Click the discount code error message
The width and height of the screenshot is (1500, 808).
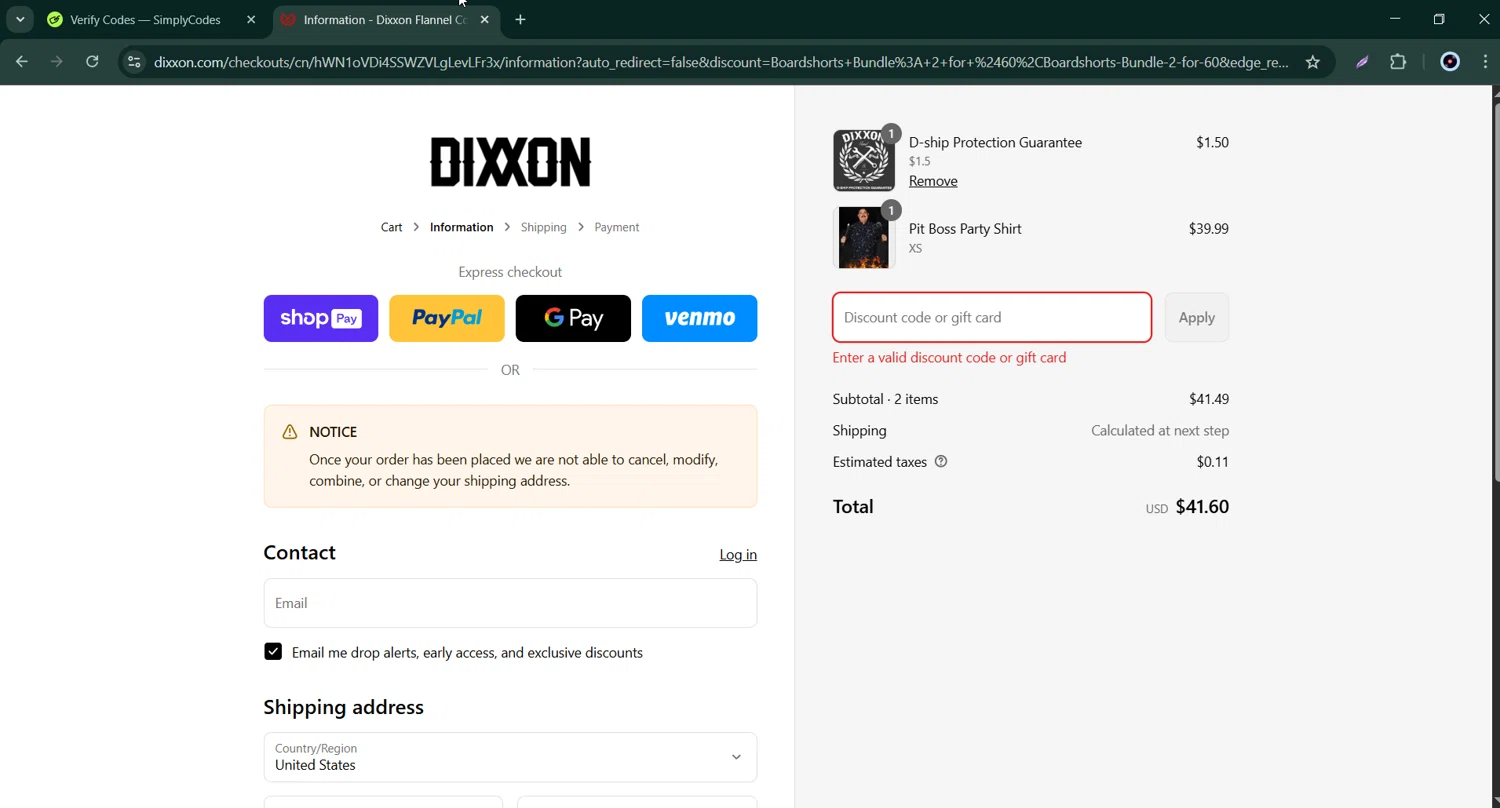point(949,357)
